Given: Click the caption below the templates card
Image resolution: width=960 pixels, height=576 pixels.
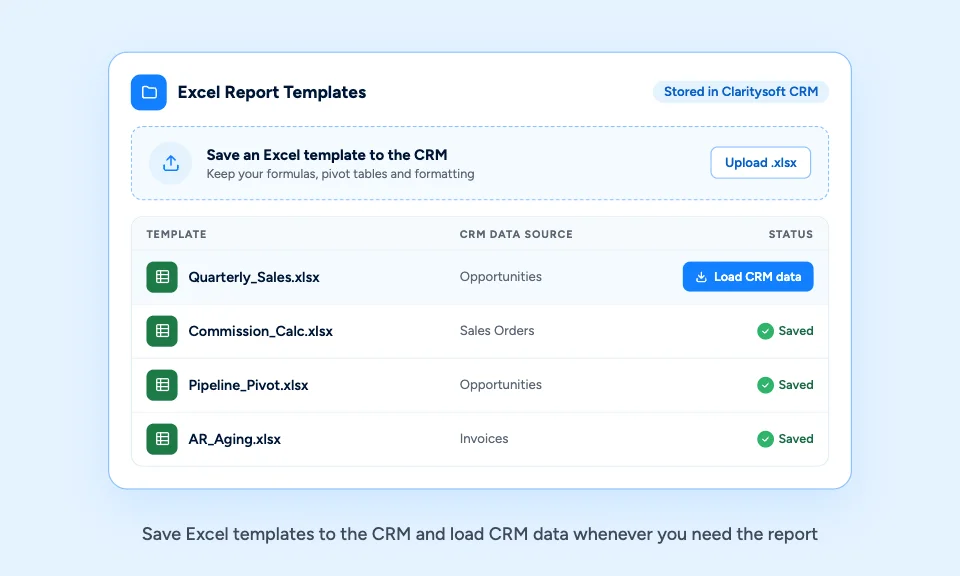Looking at the screenshot, I should pos(480,534).
